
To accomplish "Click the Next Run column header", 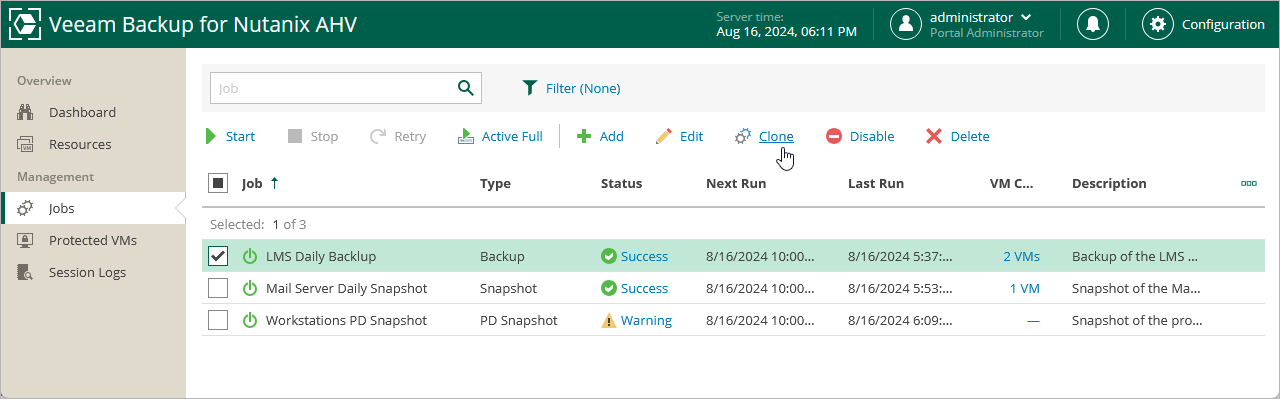I will point(735,183).
